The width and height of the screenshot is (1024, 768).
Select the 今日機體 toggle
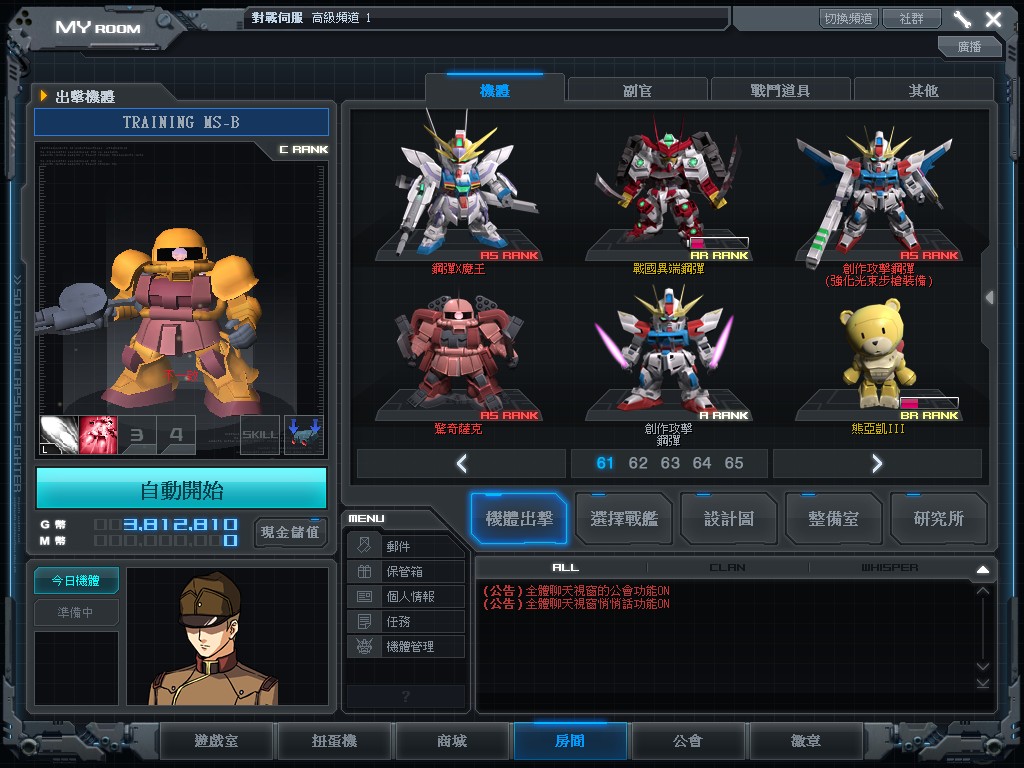click(x=76, y=580)
